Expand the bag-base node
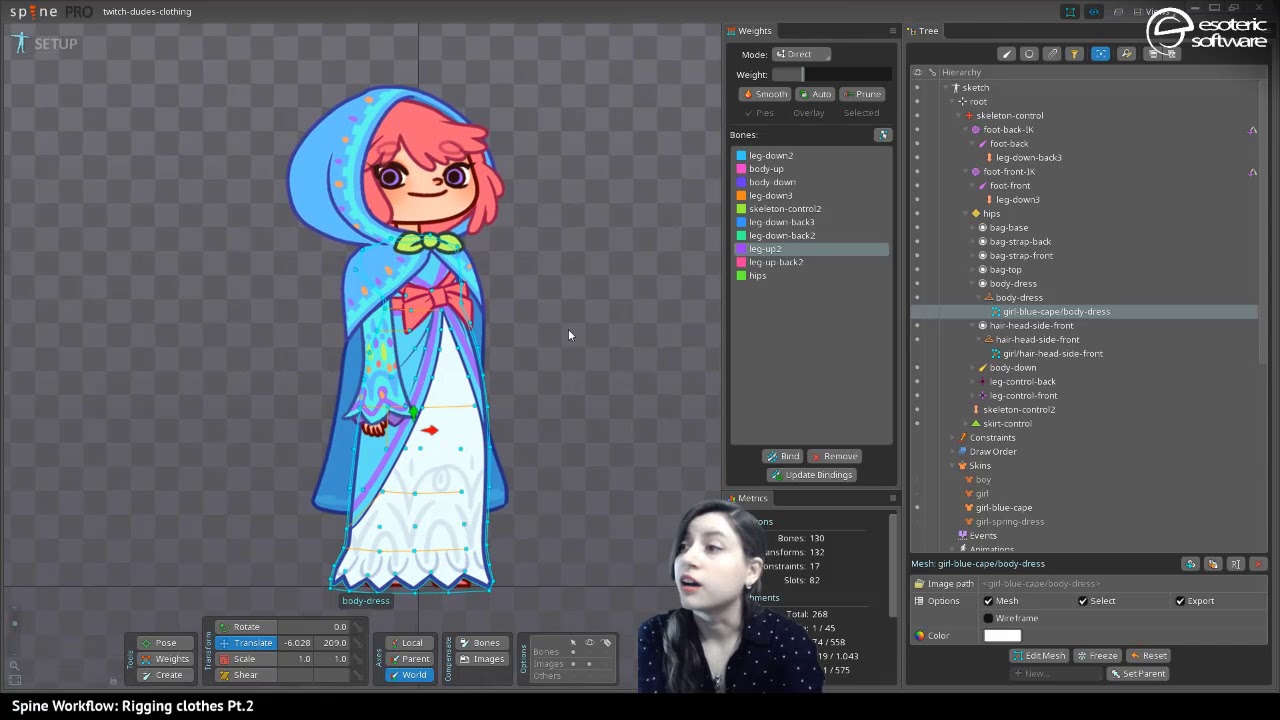 (x=972, y=228)
